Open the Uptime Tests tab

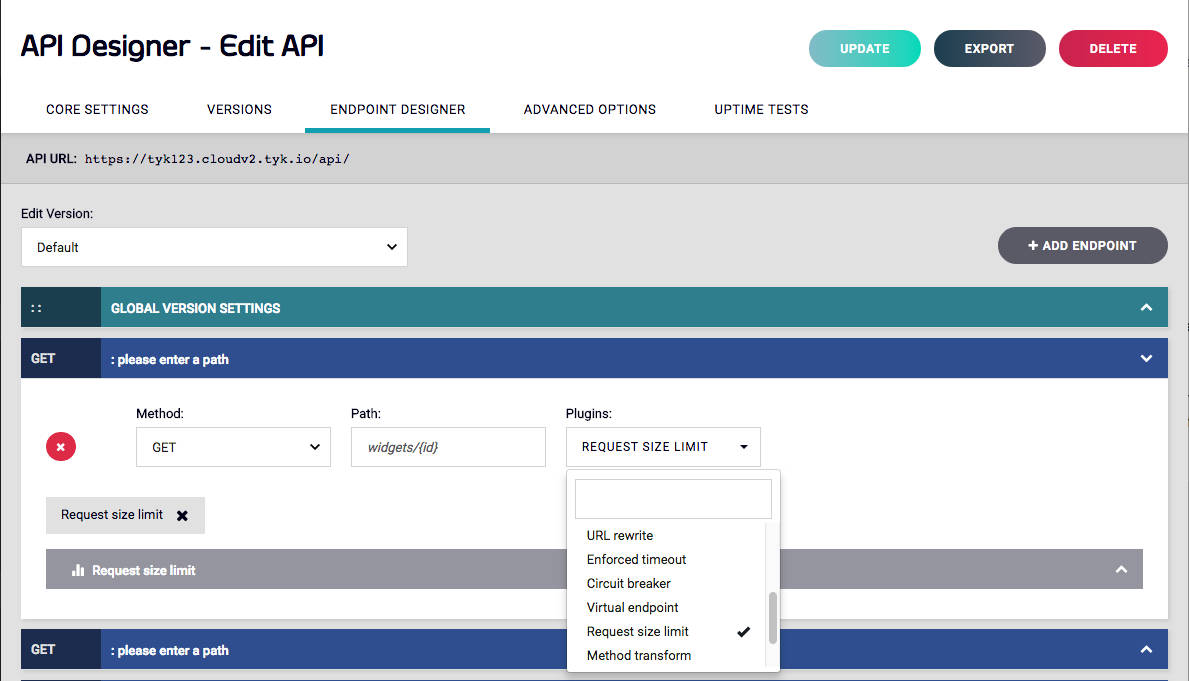tap(761, 109)
